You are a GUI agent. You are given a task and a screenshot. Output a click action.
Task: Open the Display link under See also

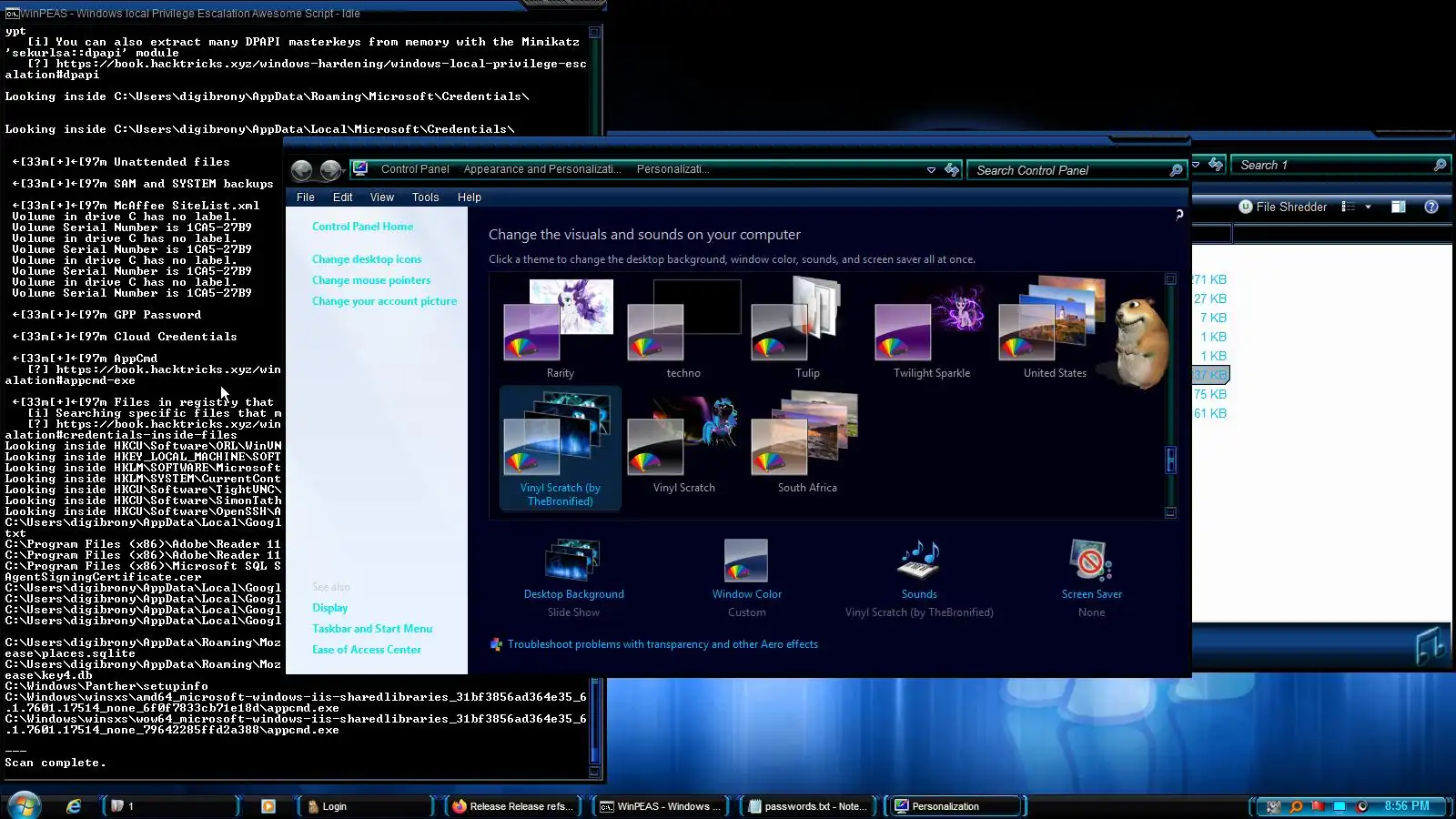click(329, 608)
